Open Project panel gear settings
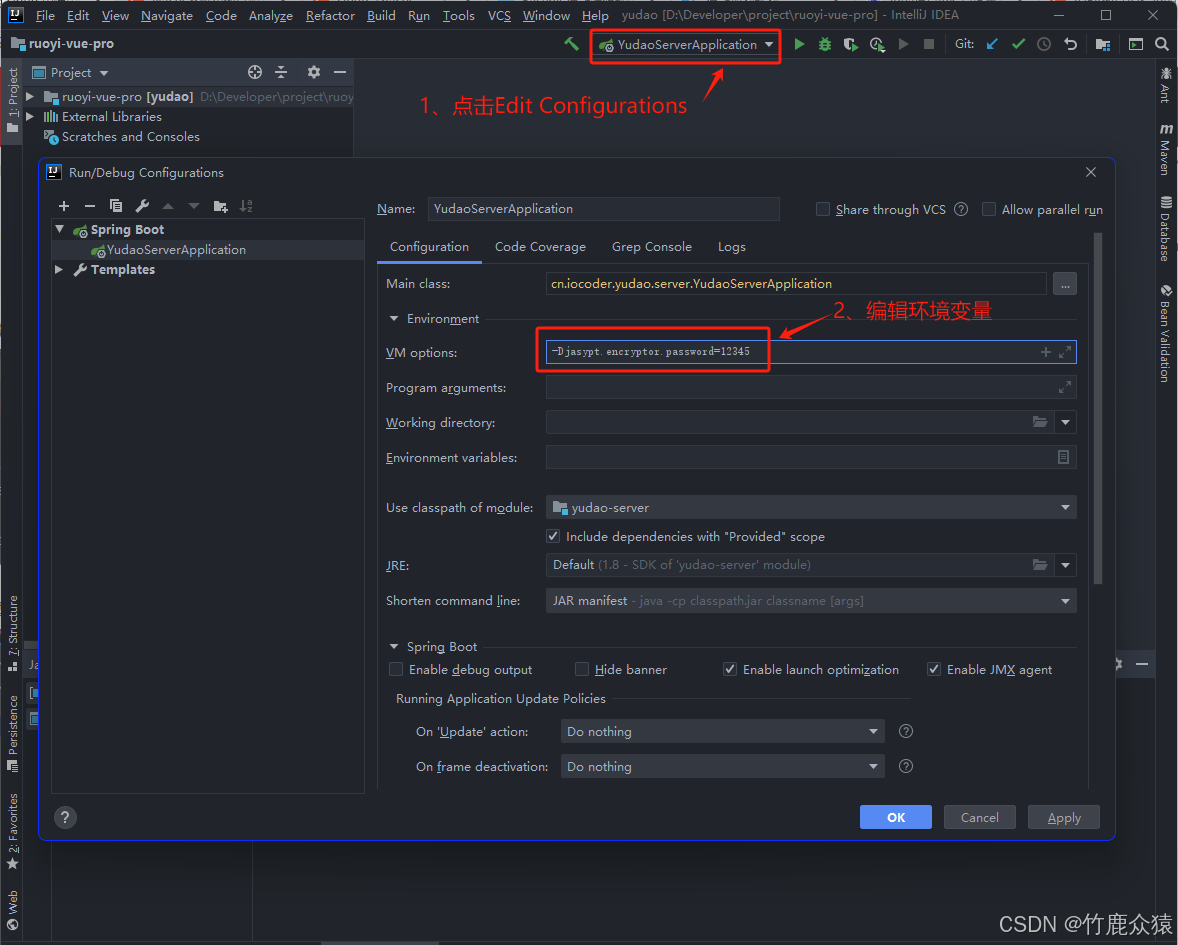The height and width of the screenshot is (945, 1178). 313,72
